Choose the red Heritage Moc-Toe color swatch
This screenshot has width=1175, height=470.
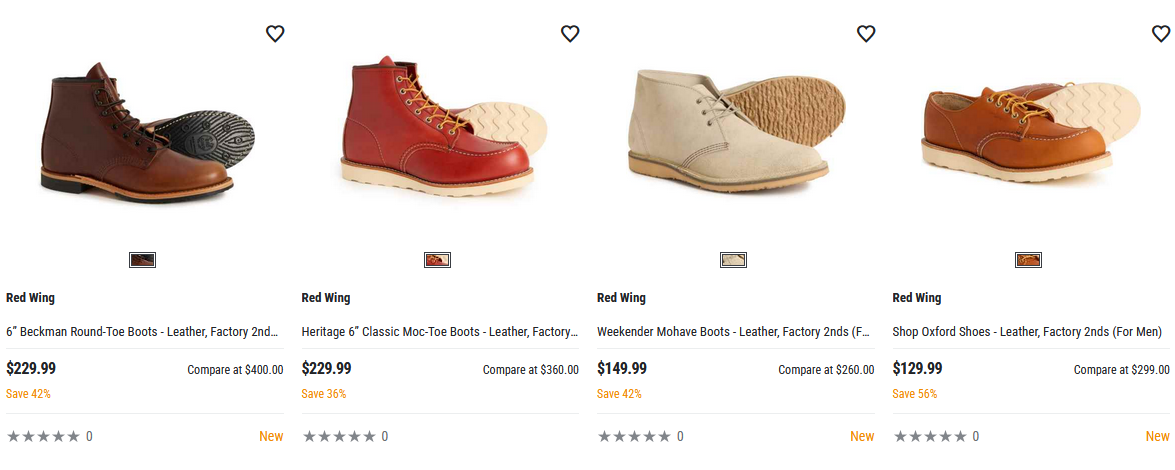pyautogui.click(x=437, y=260)
